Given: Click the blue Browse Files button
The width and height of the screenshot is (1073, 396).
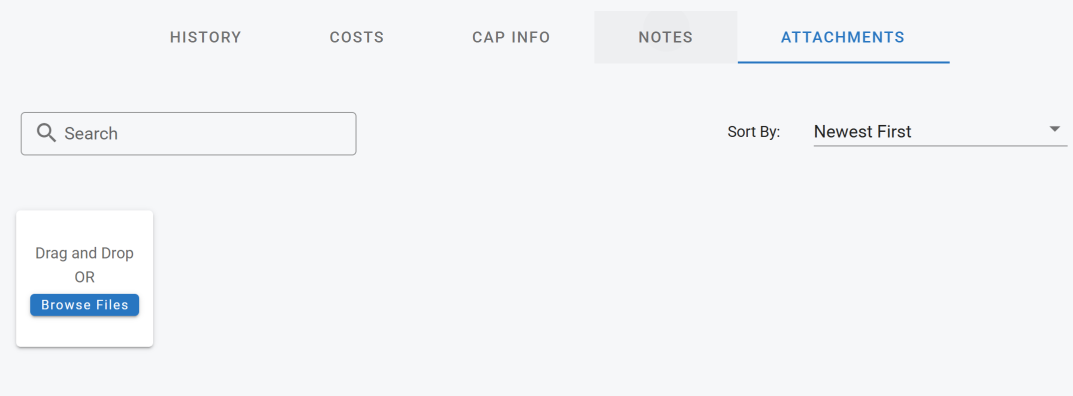Looking at the screenshot, I should click(x=85, y=305).
